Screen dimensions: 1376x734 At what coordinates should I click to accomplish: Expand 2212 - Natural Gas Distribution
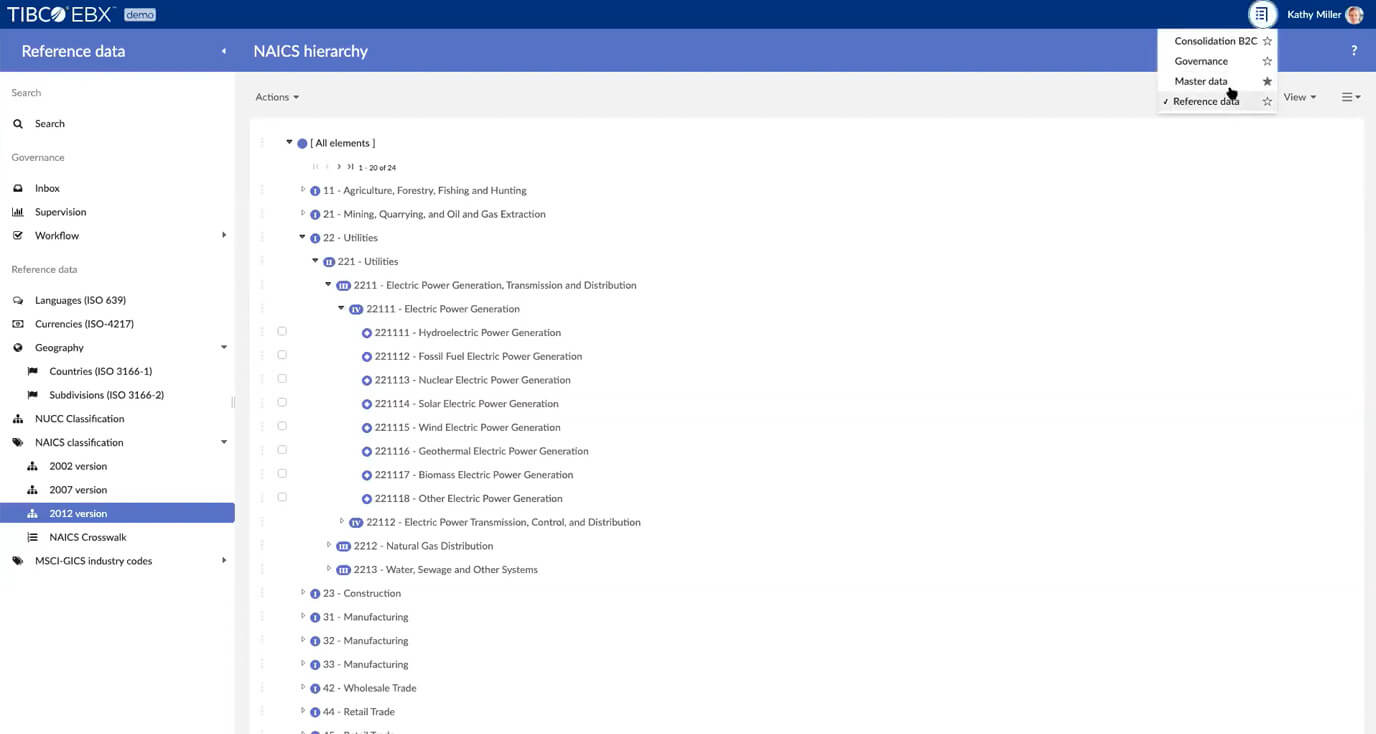[329, 545]
